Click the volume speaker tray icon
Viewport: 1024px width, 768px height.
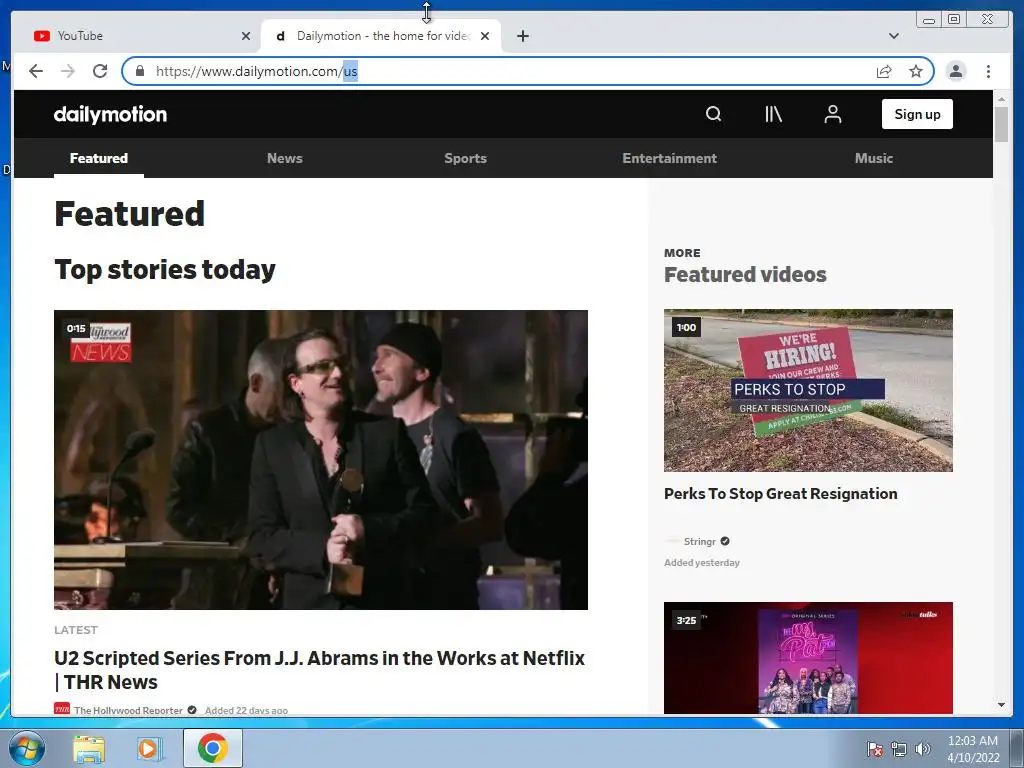[x=923, y=749]
